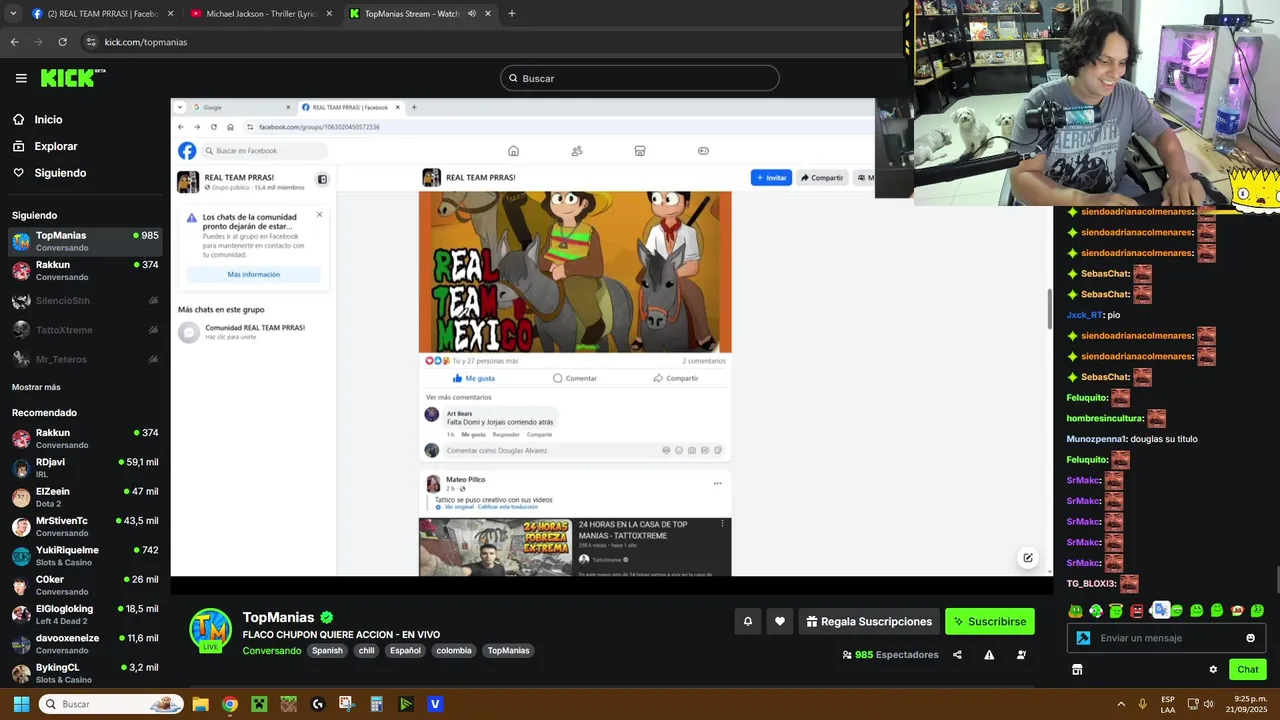1280x720 pixels.
Task: Open Chrome from taskbar
Action: click(x=229, y=704)
